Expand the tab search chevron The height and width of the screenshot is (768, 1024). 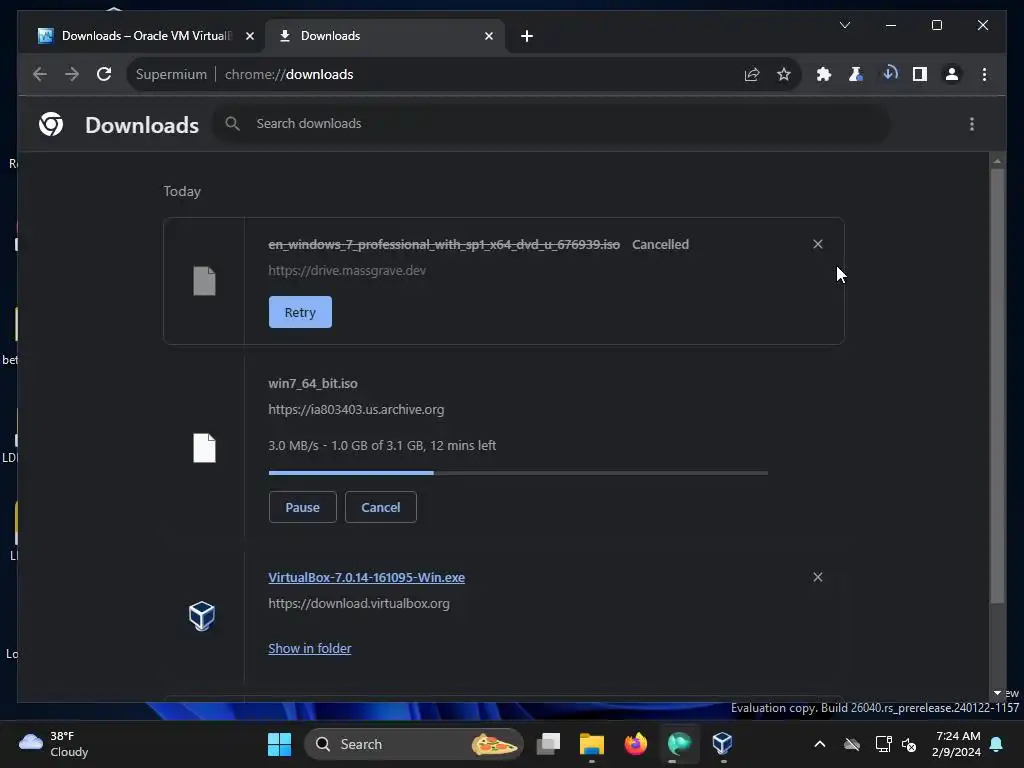844,25
